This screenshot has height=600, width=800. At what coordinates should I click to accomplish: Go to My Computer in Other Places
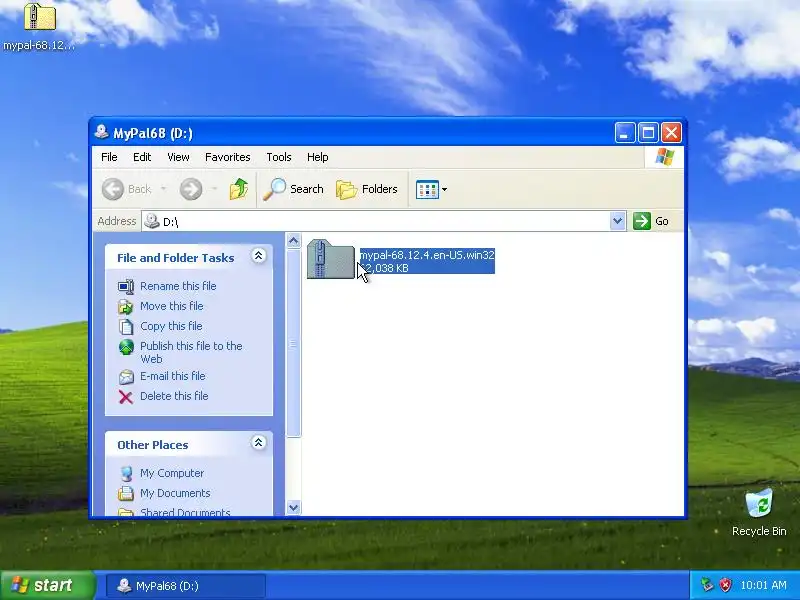click(x=172, y=473)
